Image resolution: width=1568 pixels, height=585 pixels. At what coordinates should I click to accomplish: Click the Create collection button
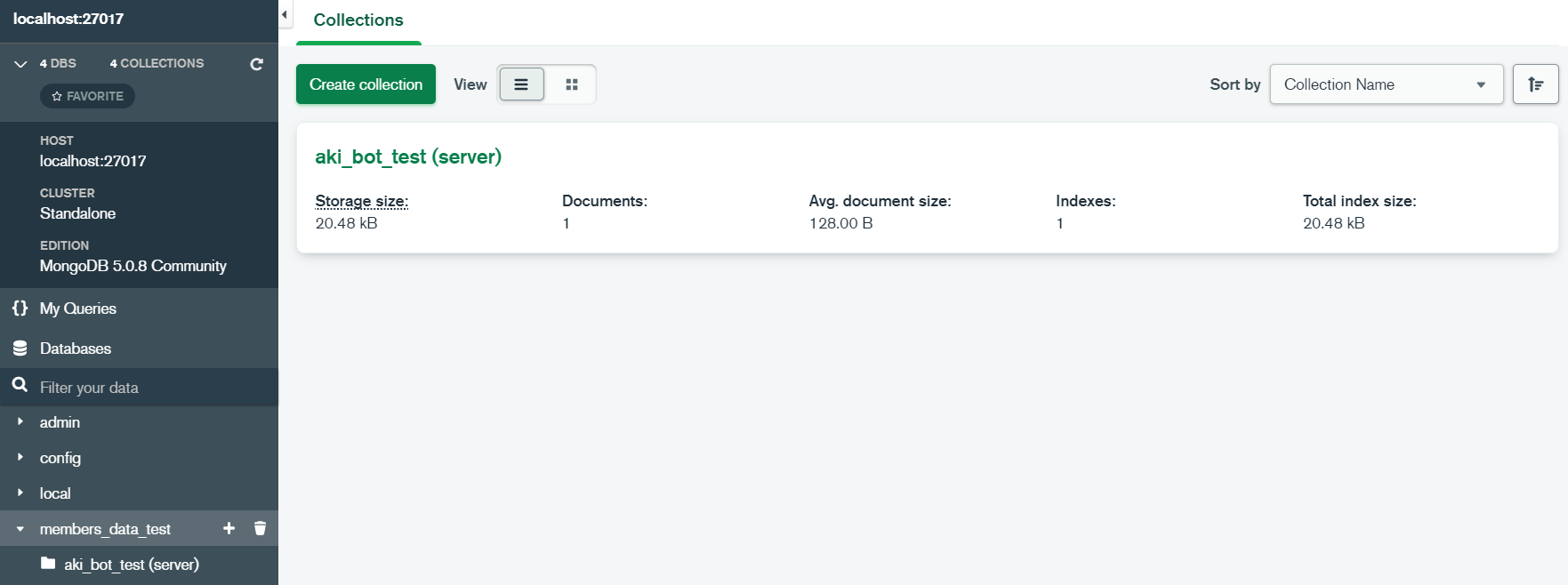click(366, 84)
